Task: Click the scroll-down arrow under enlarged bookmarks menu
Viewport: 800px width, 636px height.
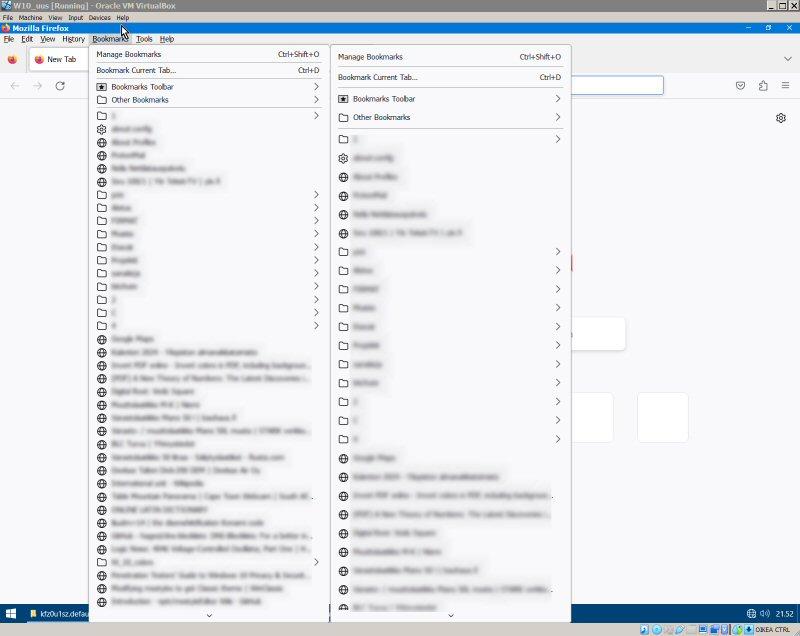Action: coord(451,616)
